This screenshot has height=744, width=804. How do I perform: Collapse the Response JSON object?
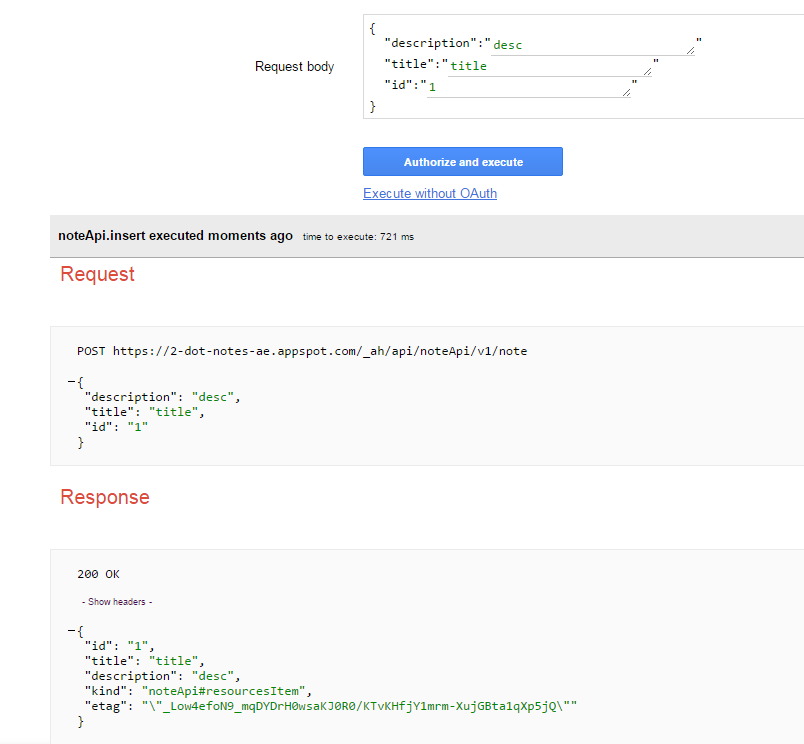pyautogui.click(x=71, y=631)
